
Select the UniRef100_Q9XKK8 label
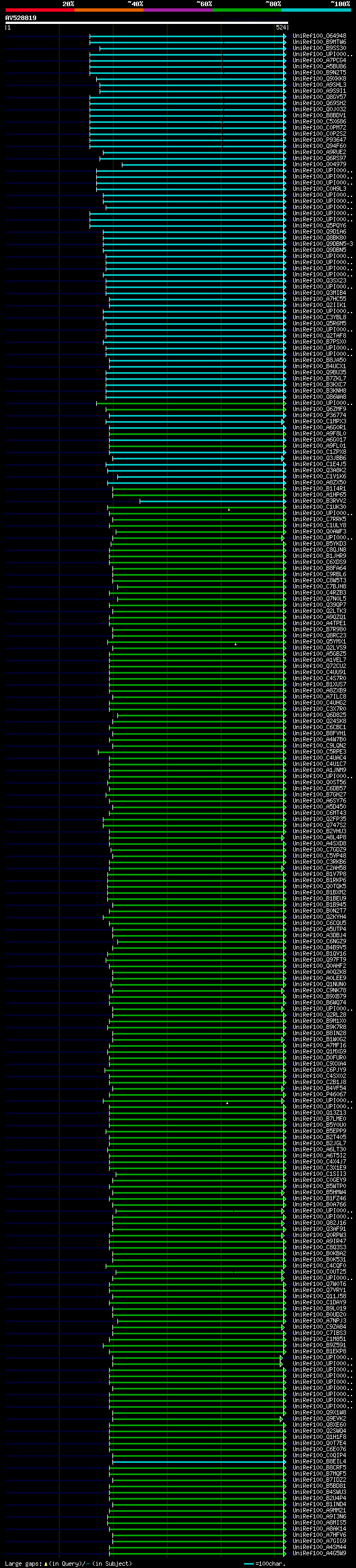tap(319, 78)
